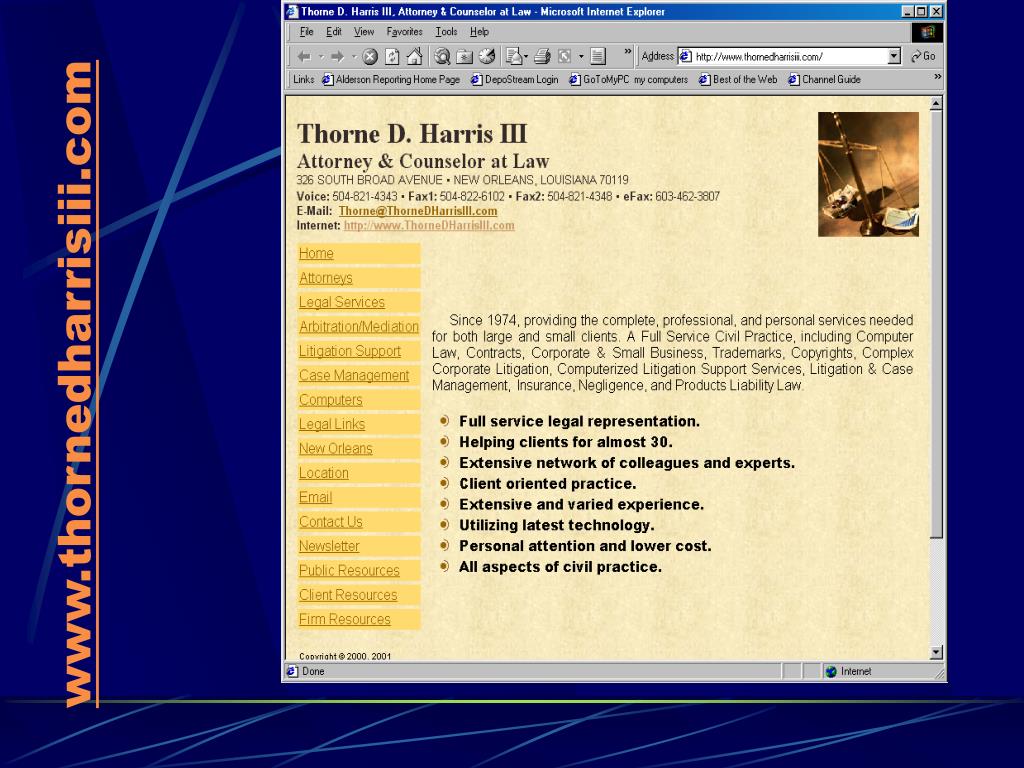The image size is (1024, 768).
Task: Open the Case Management navigation link
Action: pyautogui.click(x=354, y=376)
